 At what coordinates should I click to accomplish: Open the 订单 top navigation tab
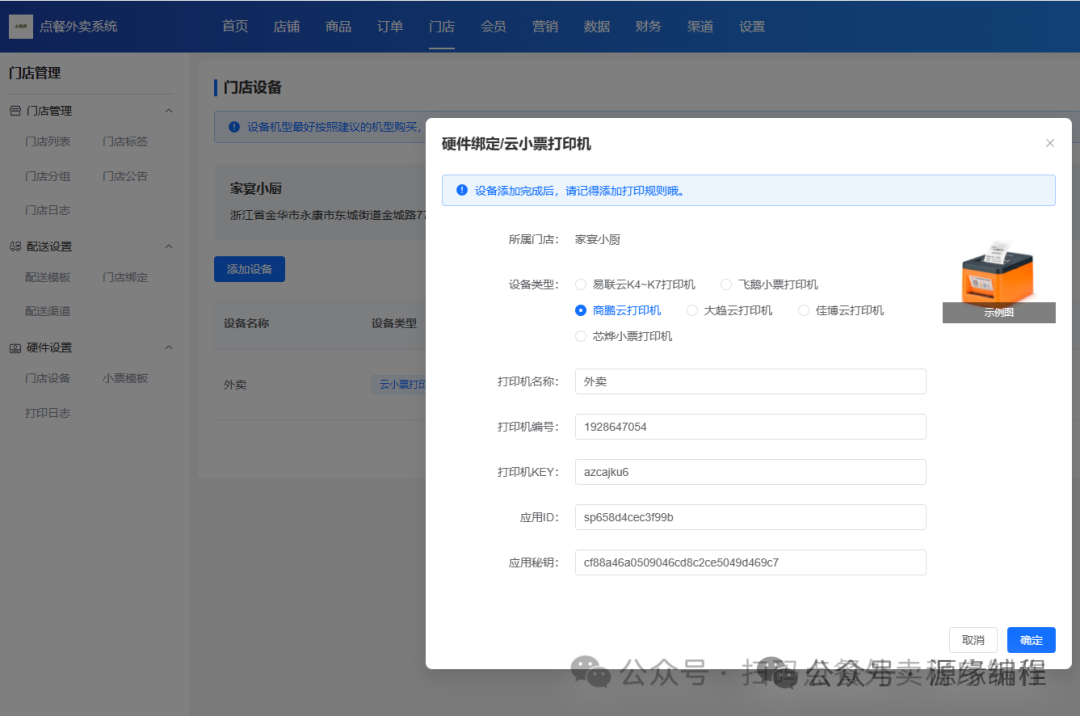390,26
